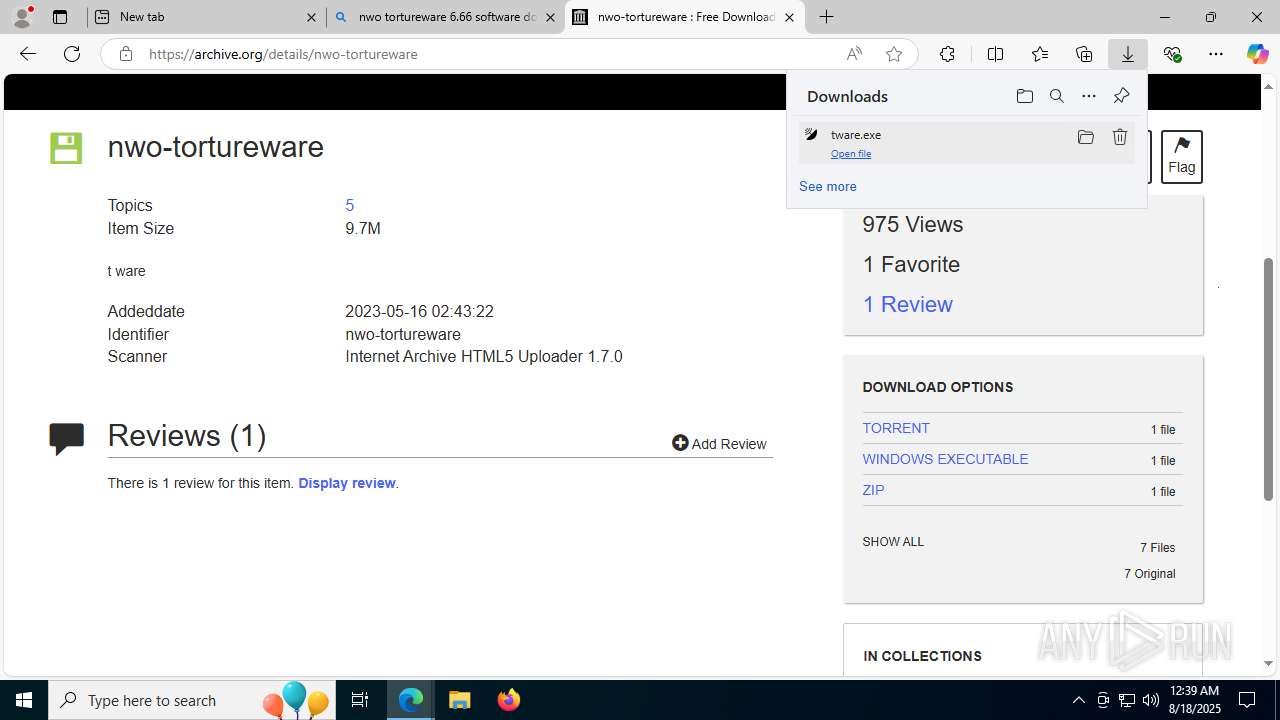
Task: Close the nwo tortureware search tab
Action: tap(550, 17)
